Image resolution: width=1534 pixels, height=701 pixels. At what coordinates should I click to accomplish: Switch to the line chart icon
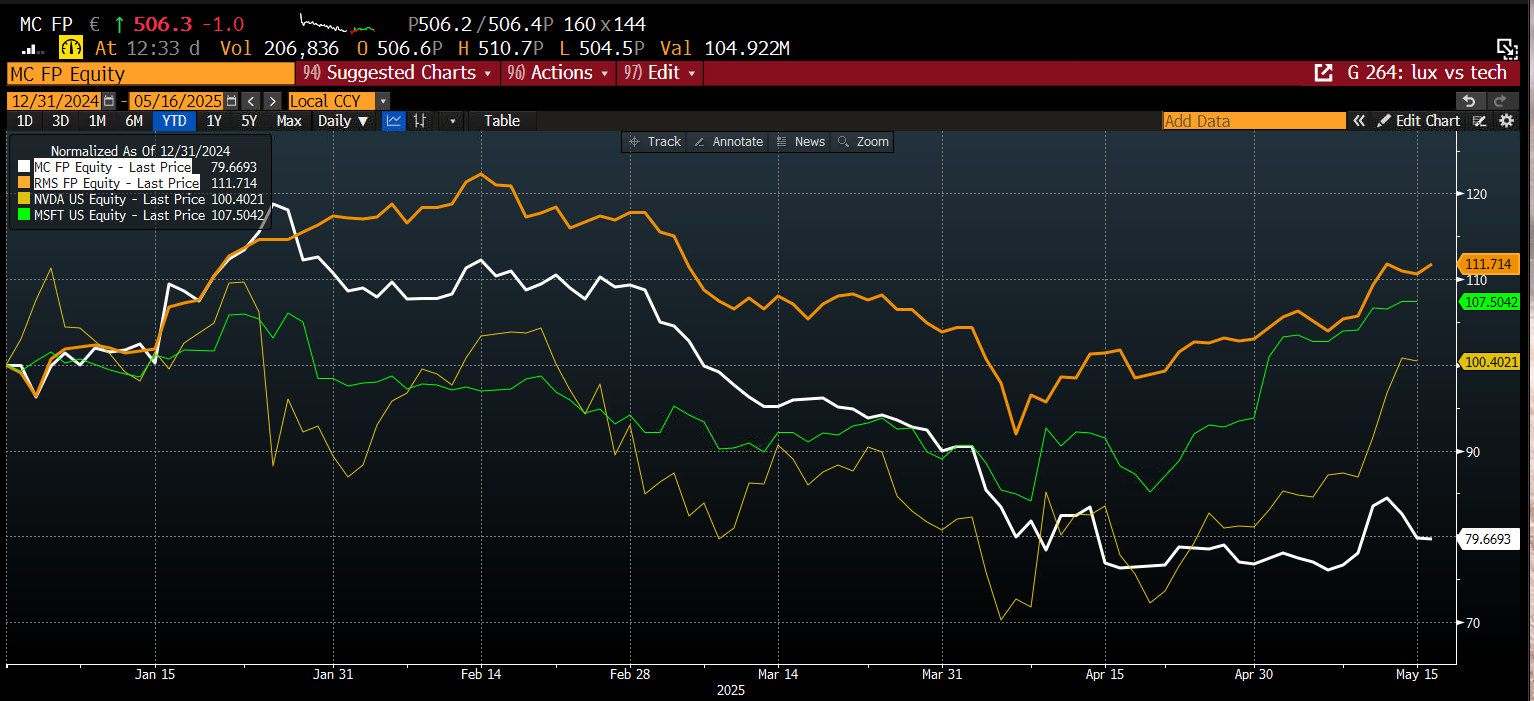[x=394, y=121]
